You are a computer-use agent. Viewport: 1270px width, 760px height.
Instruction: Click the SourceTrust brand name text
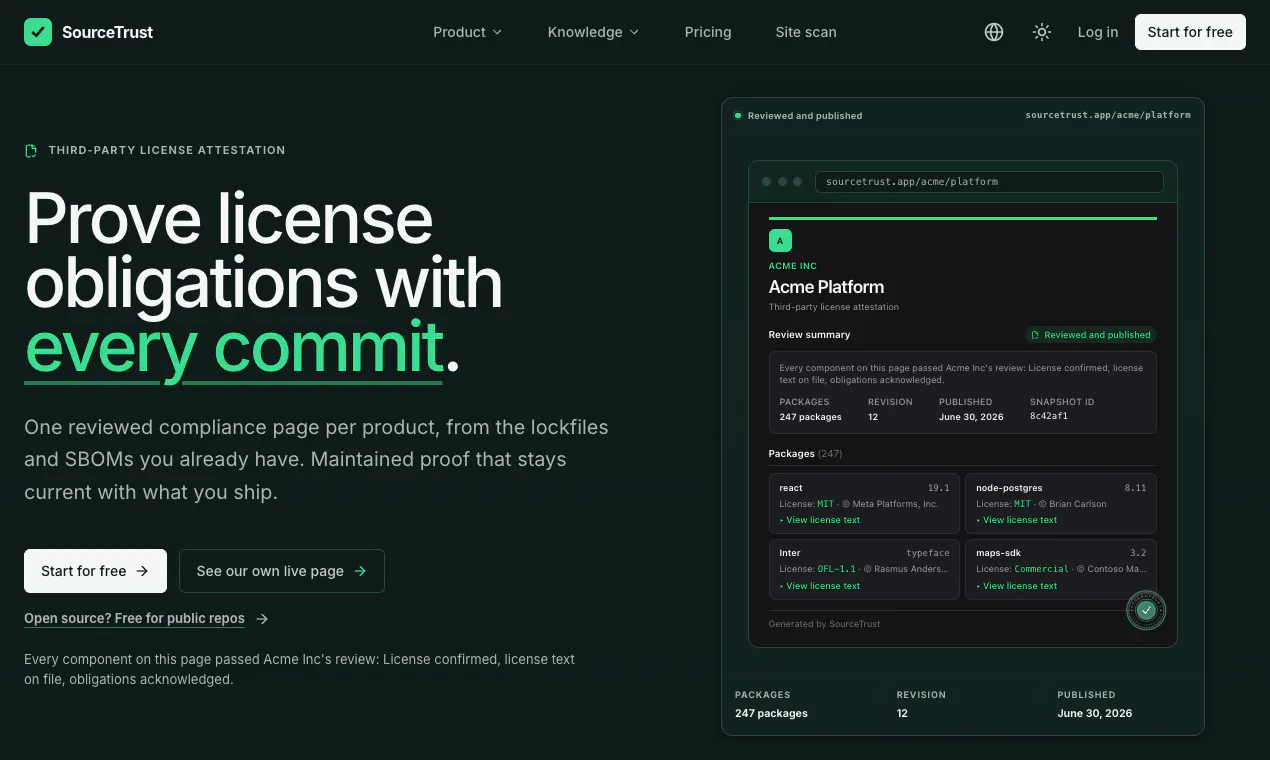[x=107, y=32]
